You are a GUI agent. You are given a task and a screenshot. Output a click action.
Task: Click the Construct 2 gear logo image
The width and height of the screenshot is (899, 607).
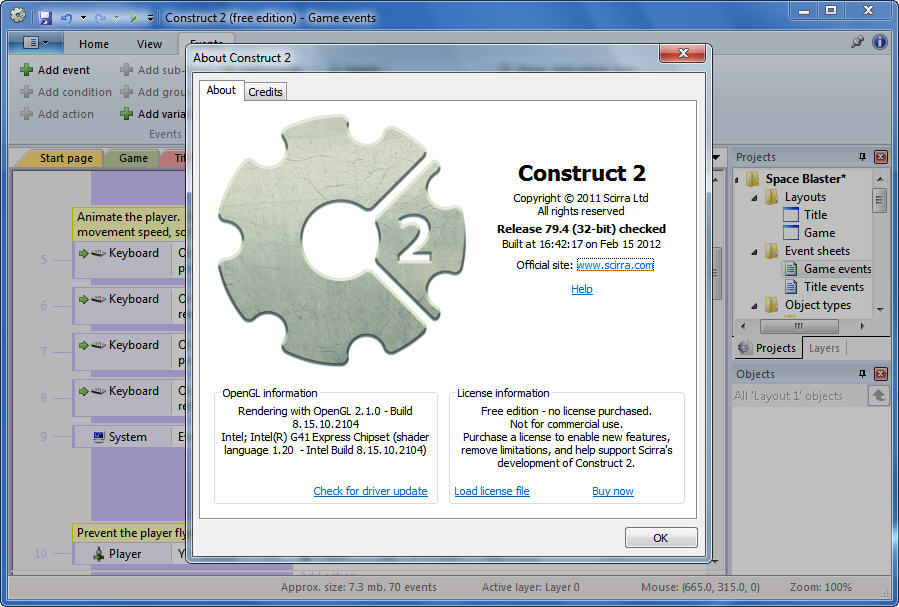(341, 240)
